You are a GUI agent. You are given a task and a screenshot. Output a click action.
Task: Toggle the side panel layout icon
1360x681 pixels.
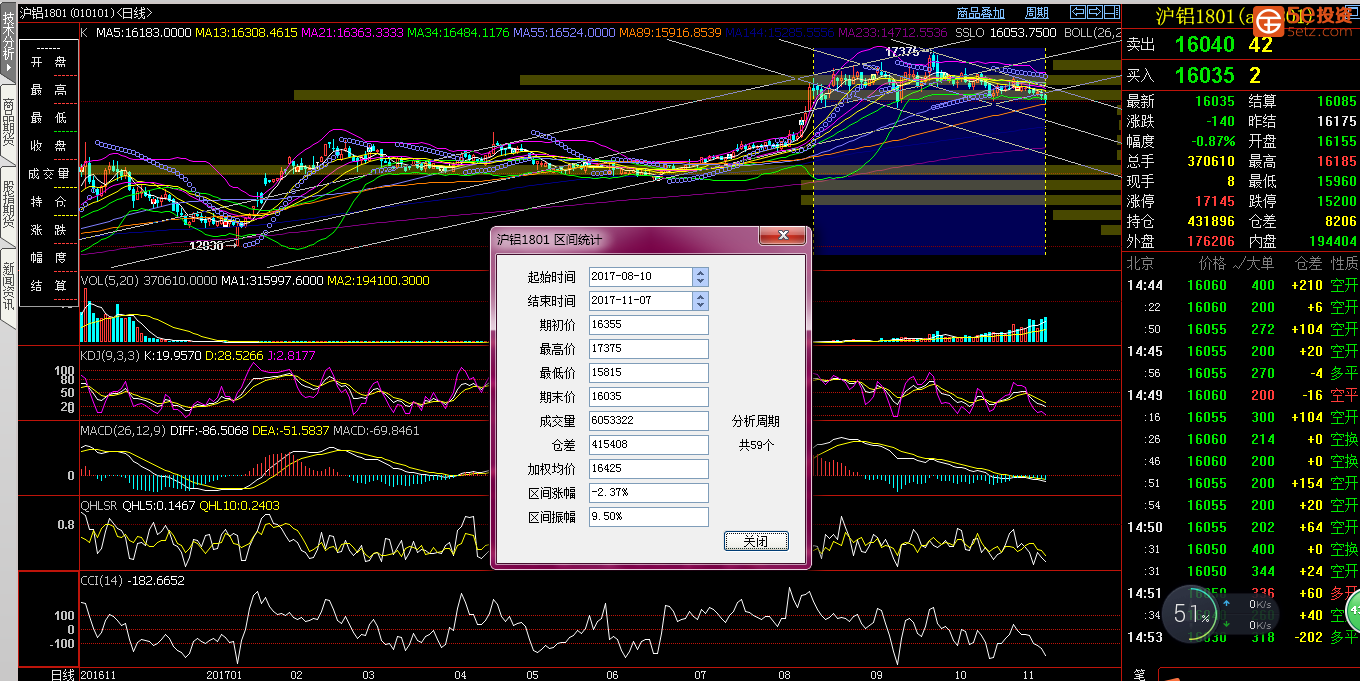point(1112,12)
